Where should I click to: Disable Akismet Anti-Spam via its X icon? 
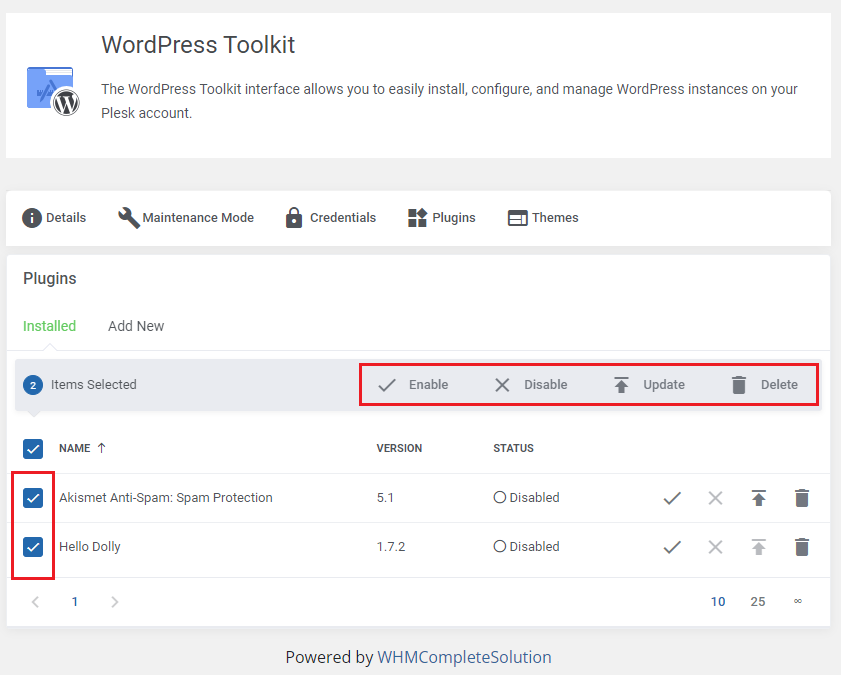click(x=715, y=498)
